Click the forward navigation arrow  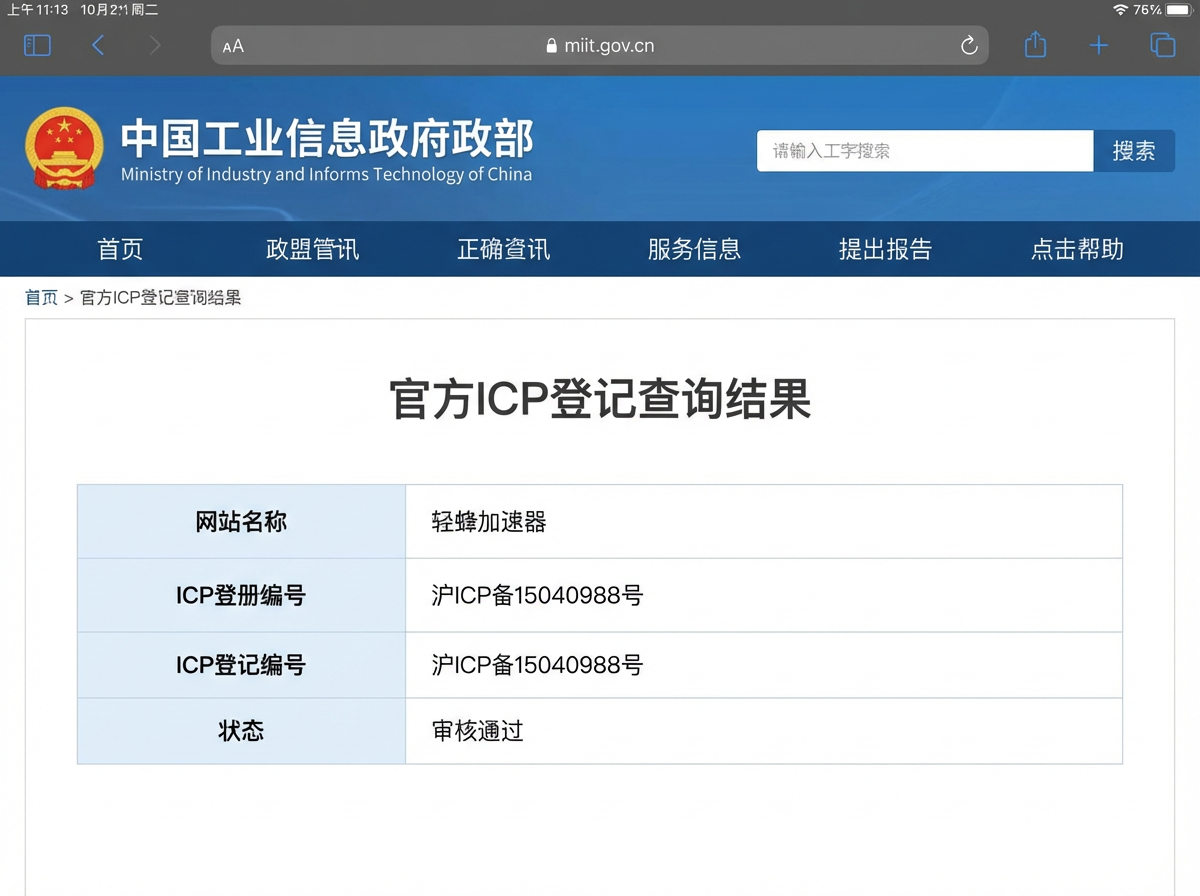point(156,45)
